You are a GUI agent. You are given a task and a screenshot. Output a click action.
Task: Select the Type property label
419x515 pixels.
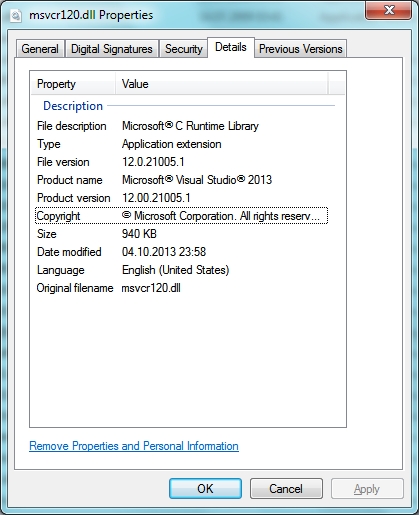(x=49, y=144)
